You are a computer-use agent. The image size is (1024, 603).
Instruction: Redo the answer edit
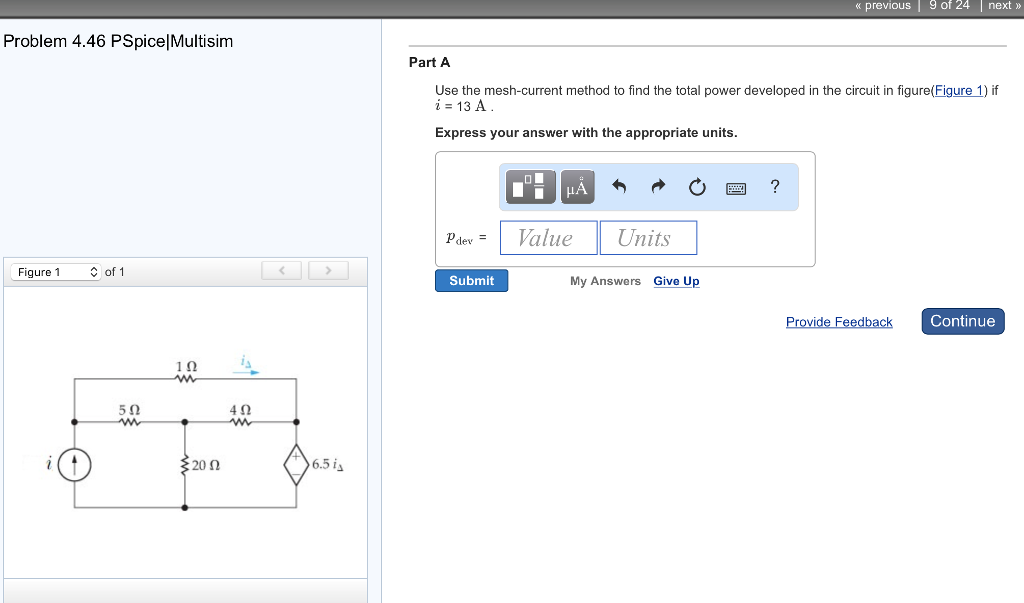[657, 186]
